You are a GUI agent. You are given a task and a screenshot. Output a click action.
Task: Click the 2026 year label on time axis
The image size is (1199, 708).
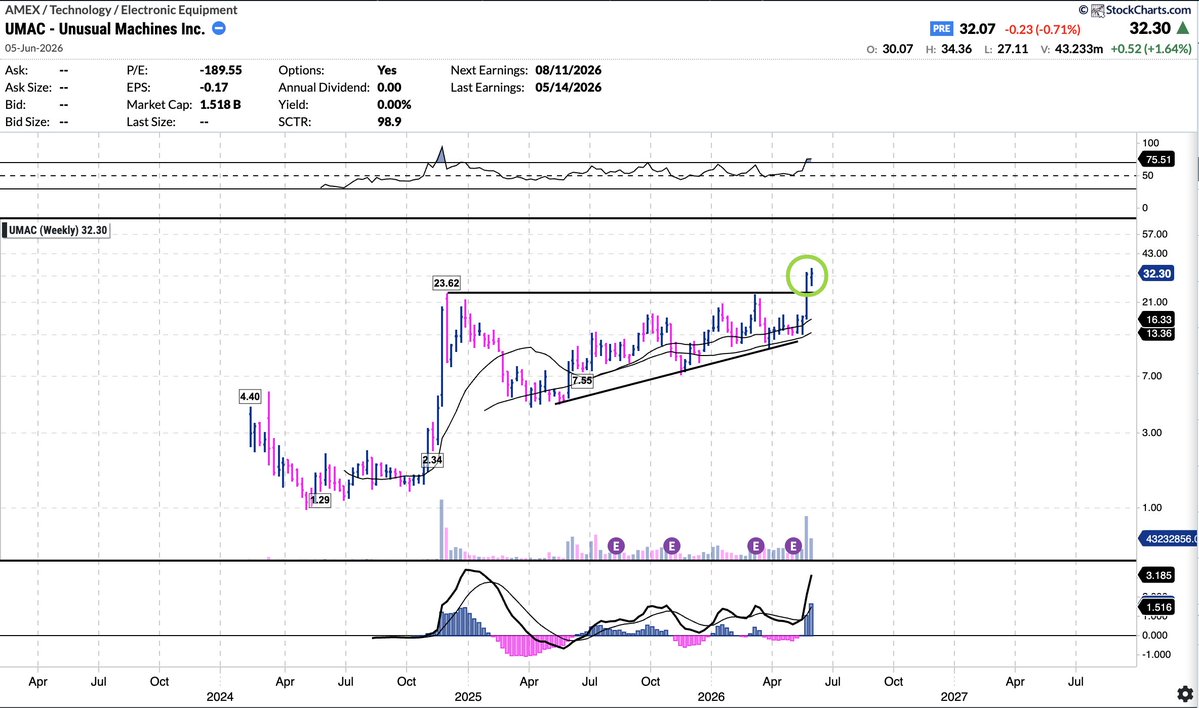(710, 697)
